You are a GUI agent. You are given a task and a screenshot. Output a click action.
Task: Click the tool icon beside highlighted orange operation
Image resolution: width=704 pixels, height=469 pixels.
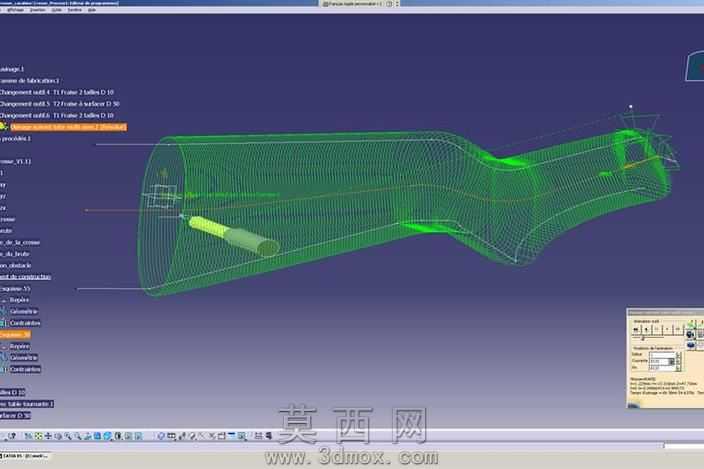click(x=4, y=127)
